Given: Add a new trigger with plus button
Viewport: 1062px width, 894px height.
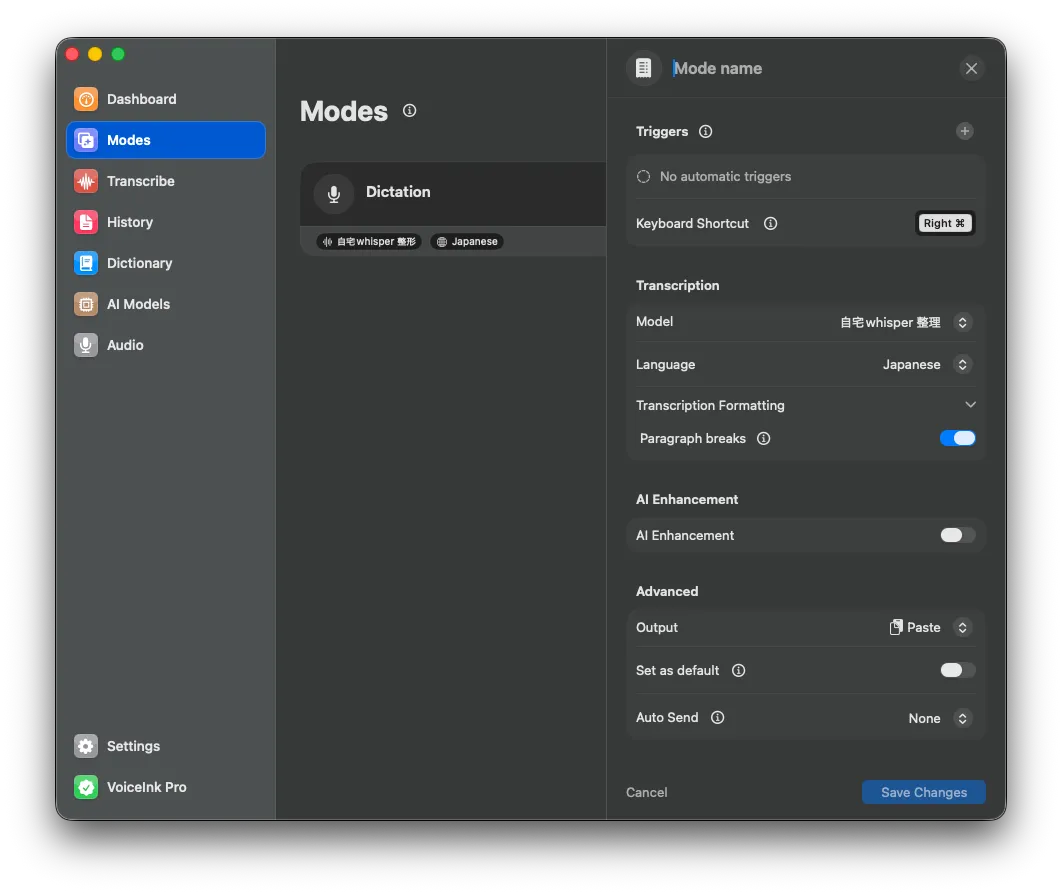Looking at the screenshot, I should [x=965, y=131].
